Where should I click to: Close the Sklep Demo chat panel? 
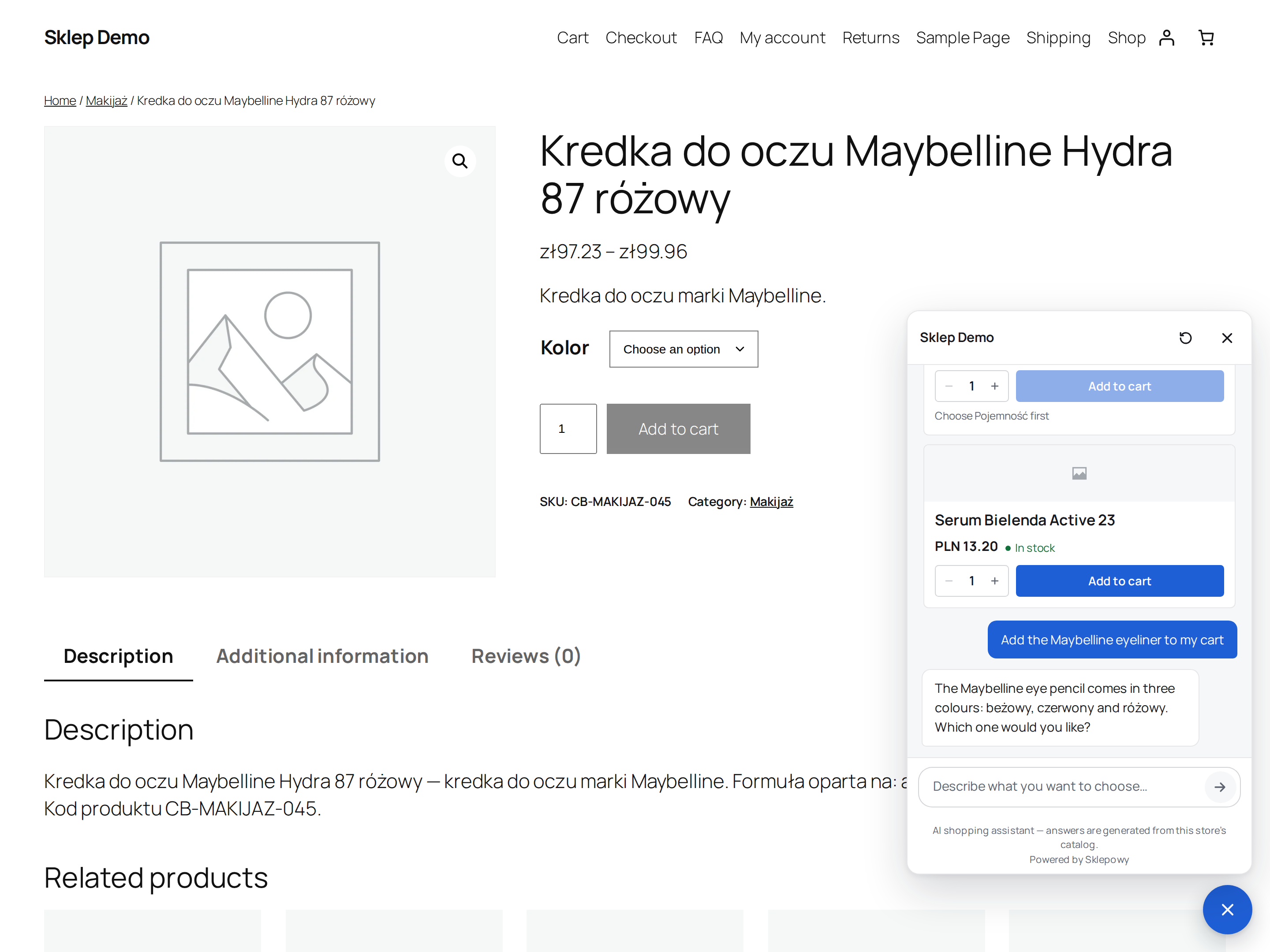click(x=1227, y=338)
